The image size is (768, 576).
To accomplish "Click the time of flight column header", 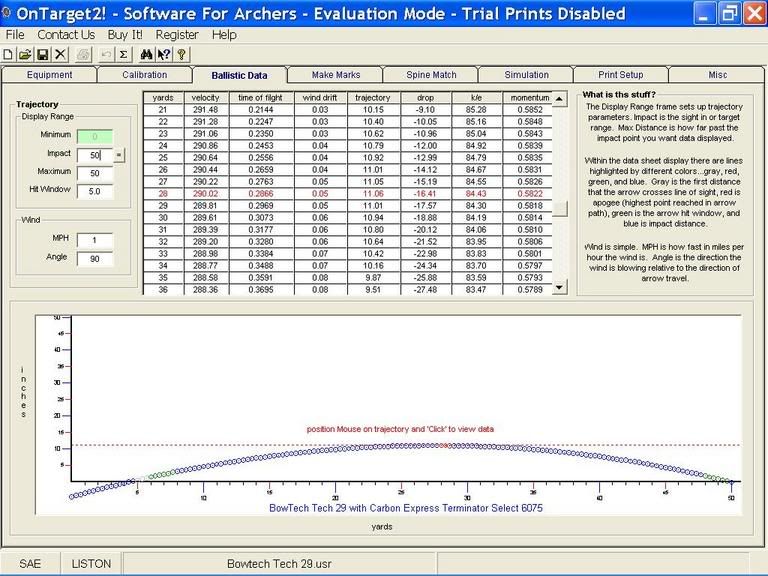I will point(261,97).
